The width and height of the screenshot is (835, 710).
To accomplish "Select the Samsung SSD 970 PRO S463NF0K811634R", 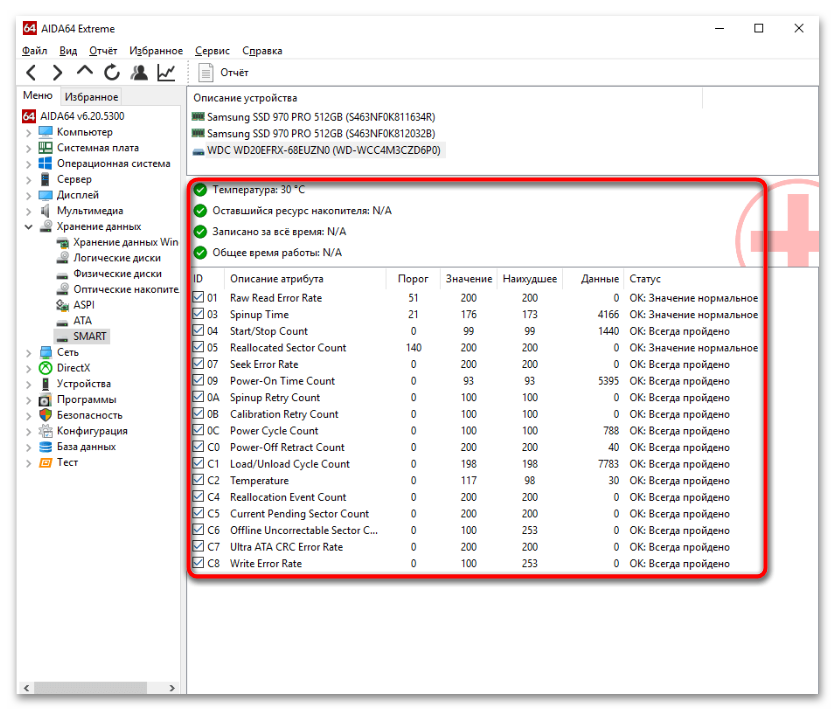I will [x=314, y=117].
